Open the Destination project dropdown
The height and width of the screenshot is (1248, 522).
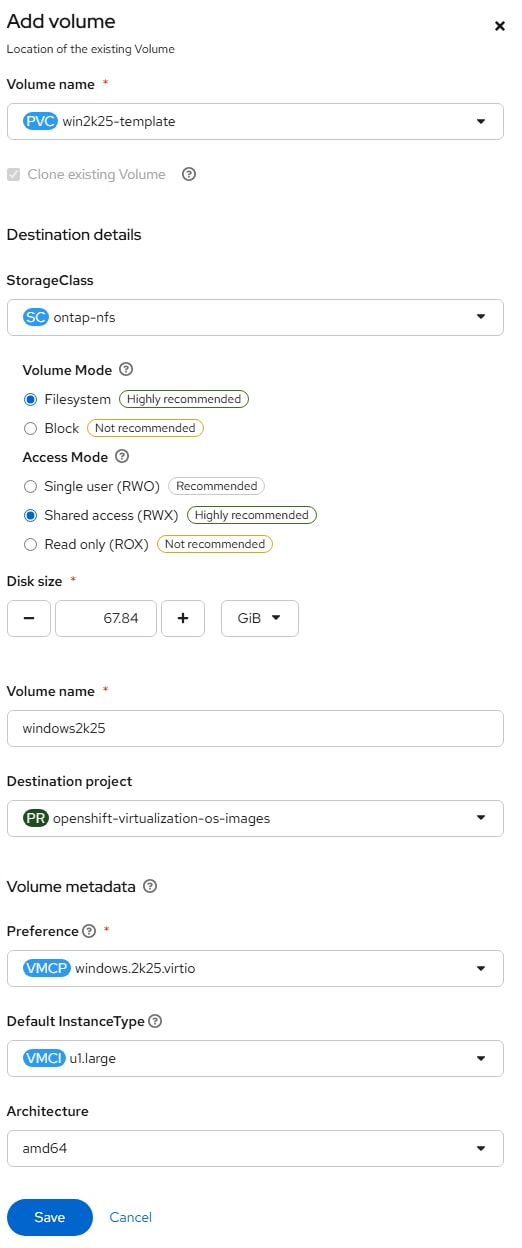tap(255, 818)
